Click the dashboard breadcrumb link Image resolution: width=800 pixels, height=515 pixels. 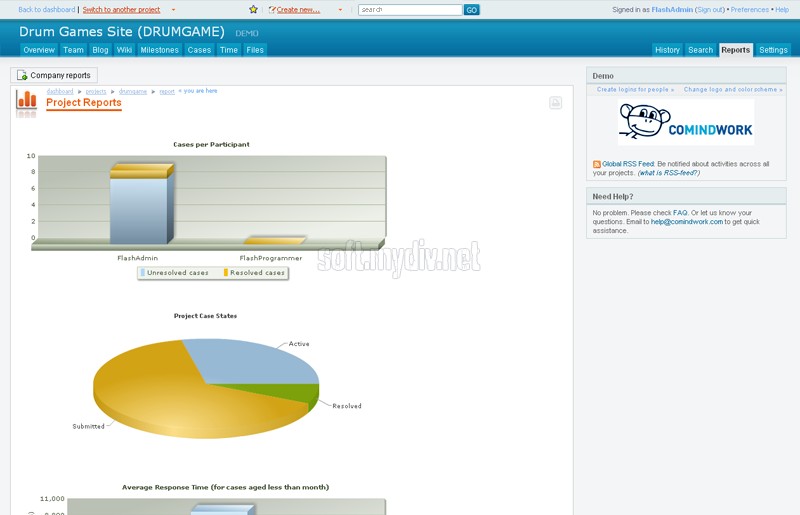coord(60,91)
